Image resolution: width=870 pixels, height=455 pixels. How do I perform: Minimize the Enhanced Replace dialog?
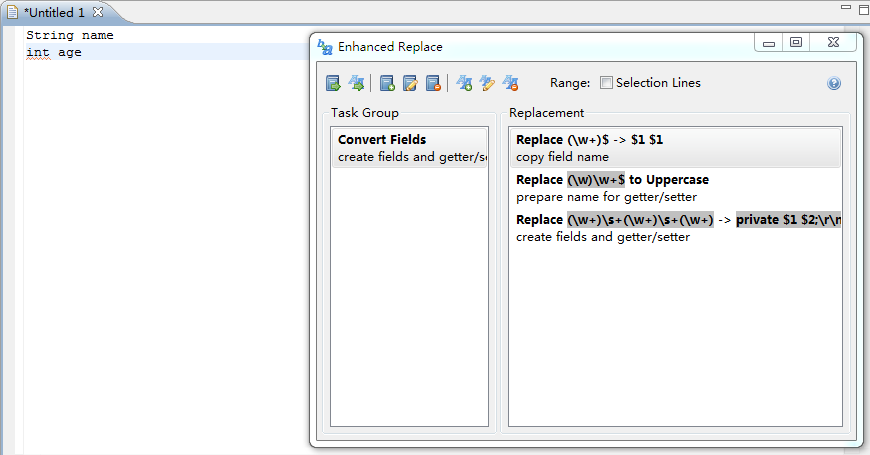(768, 43)
